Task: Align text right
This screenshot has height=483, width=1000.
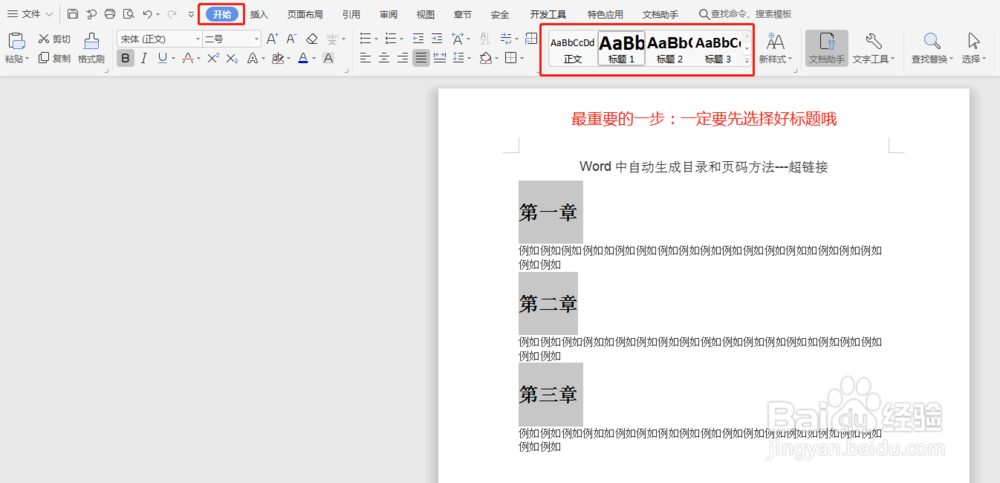Action: 402,58
